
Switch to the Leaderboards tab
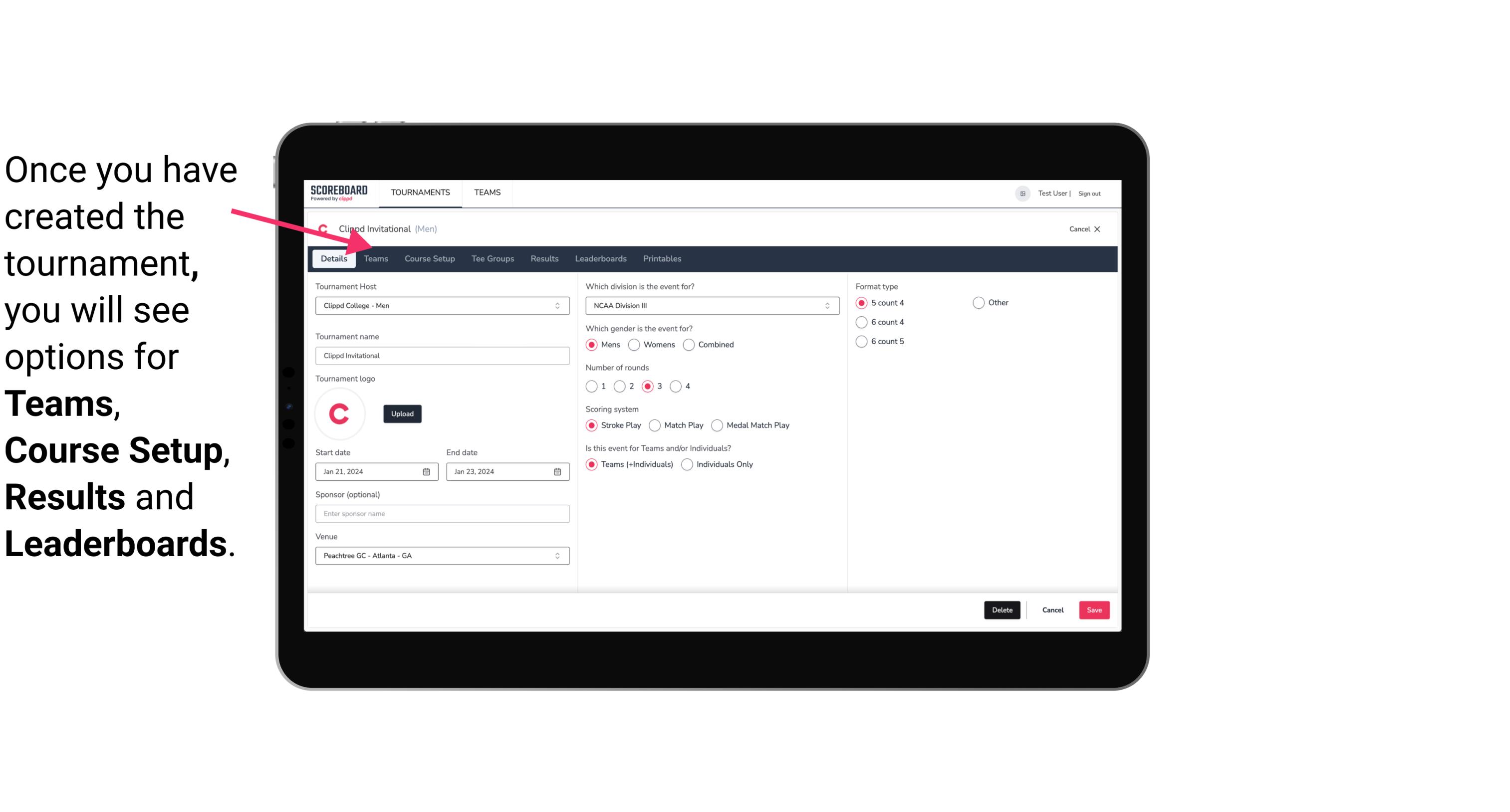click(x=601, y=258)
